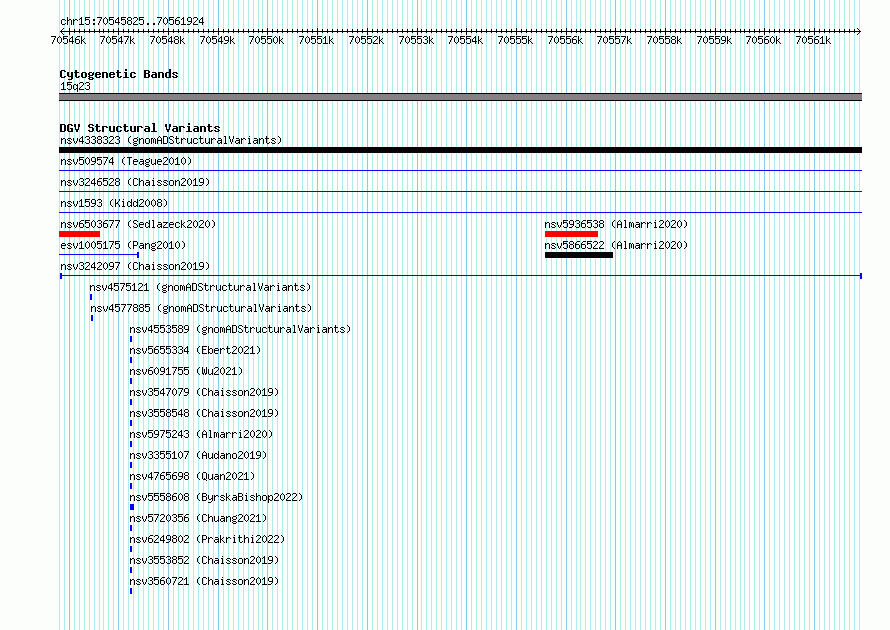Open nsv509574 (Teague2010) variant label
The height and width of the screenshot is (630, 890).
pos(126,161)
